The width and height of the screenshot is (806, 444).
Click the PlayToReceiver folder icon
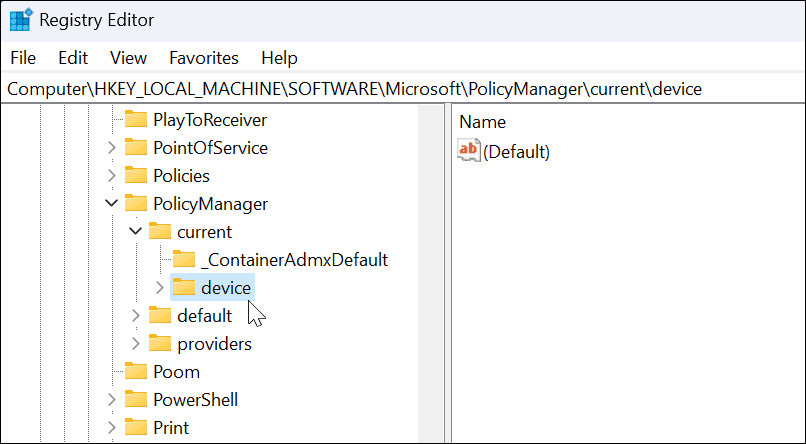136,120
